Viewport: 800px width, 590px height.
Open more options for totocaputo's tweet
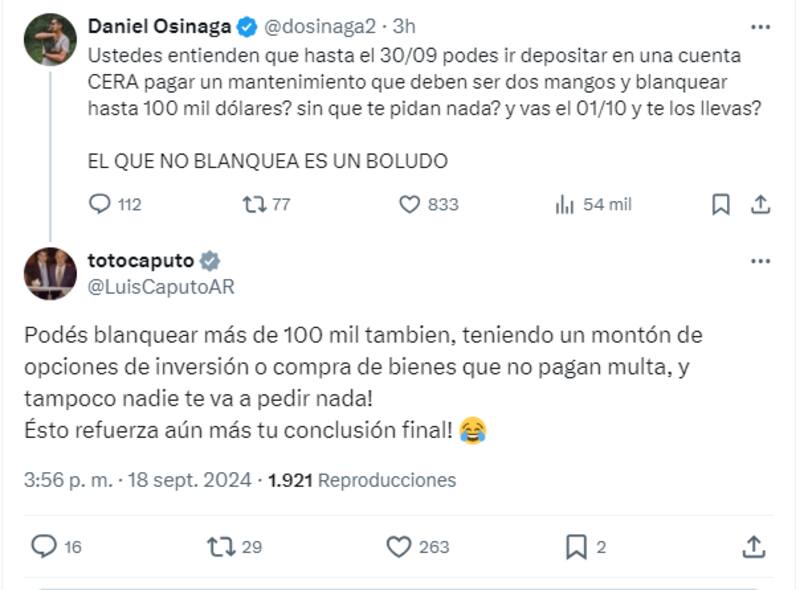coord(760,261)
